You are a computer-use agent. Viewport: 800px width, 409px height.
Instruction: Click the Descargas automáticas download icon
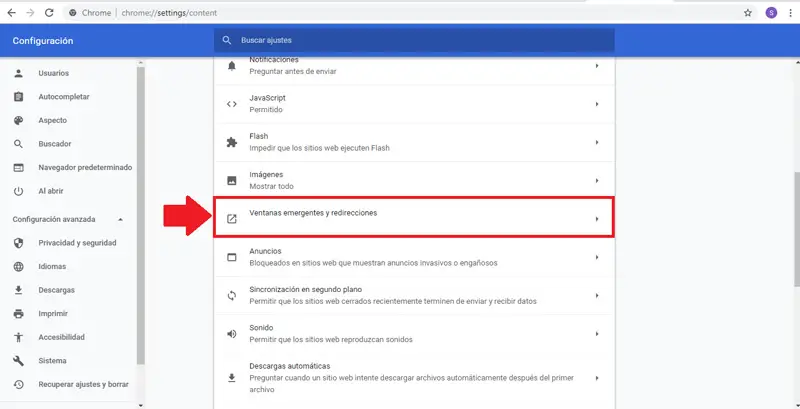tap(232, 378)
